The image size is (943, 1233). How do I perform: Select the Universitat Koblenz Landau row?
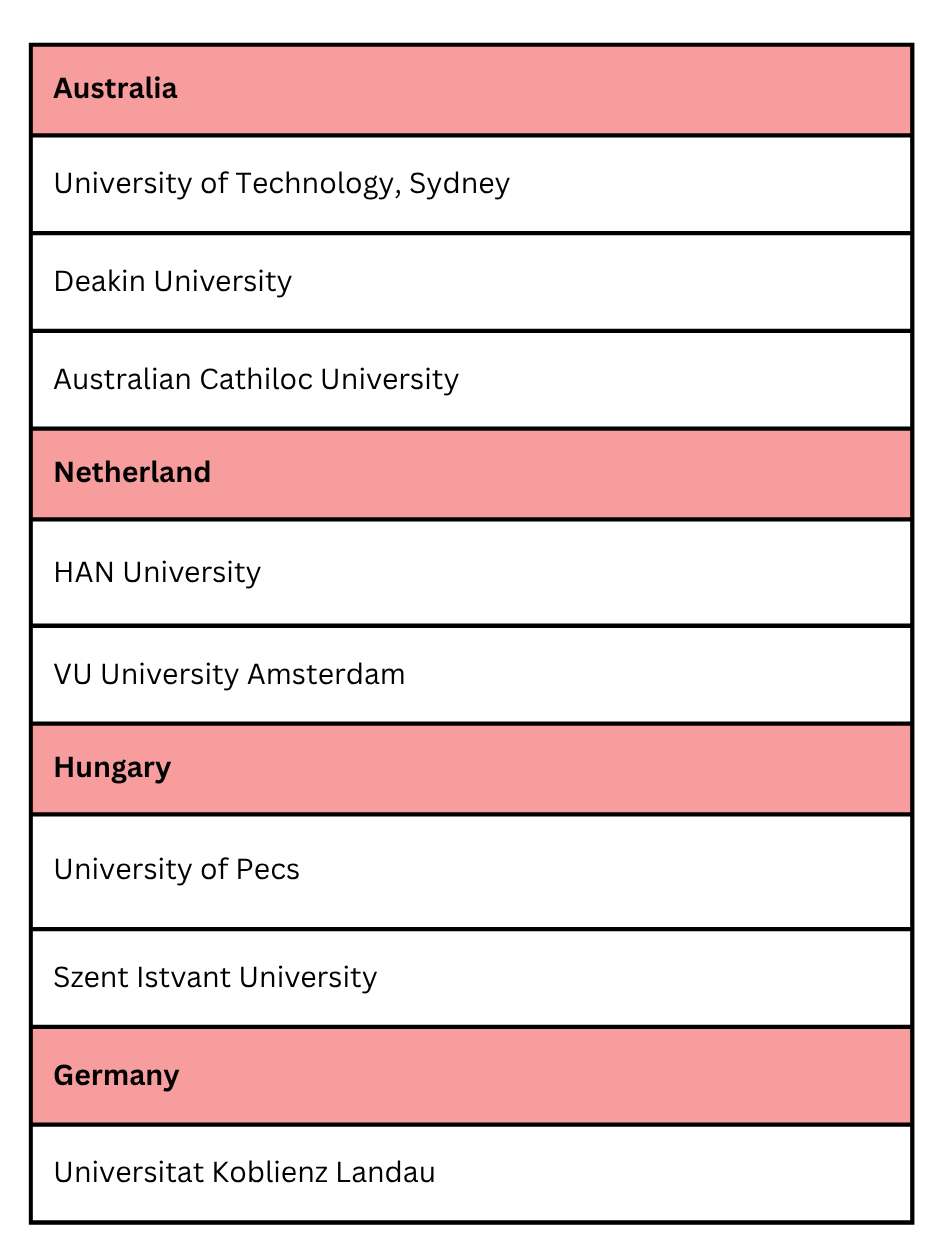[471, 1172]
